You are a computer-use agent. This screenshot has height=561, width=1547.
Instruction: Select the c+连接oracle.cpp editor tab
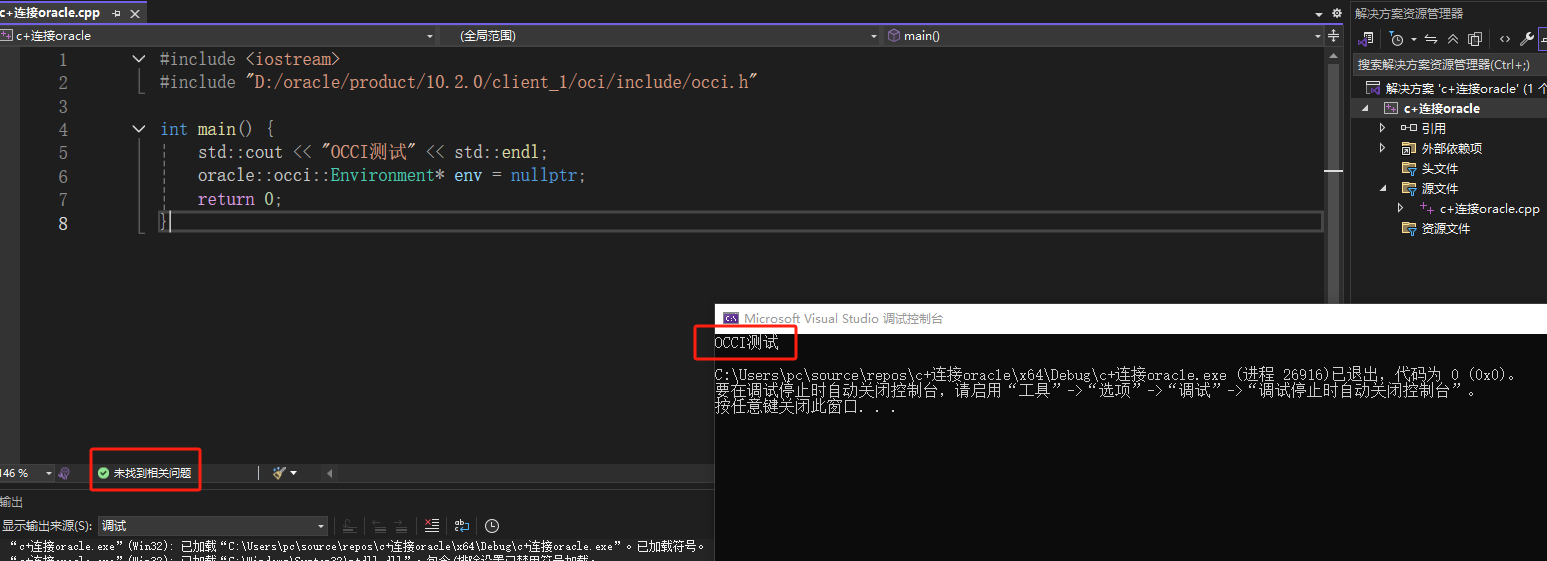52,13
